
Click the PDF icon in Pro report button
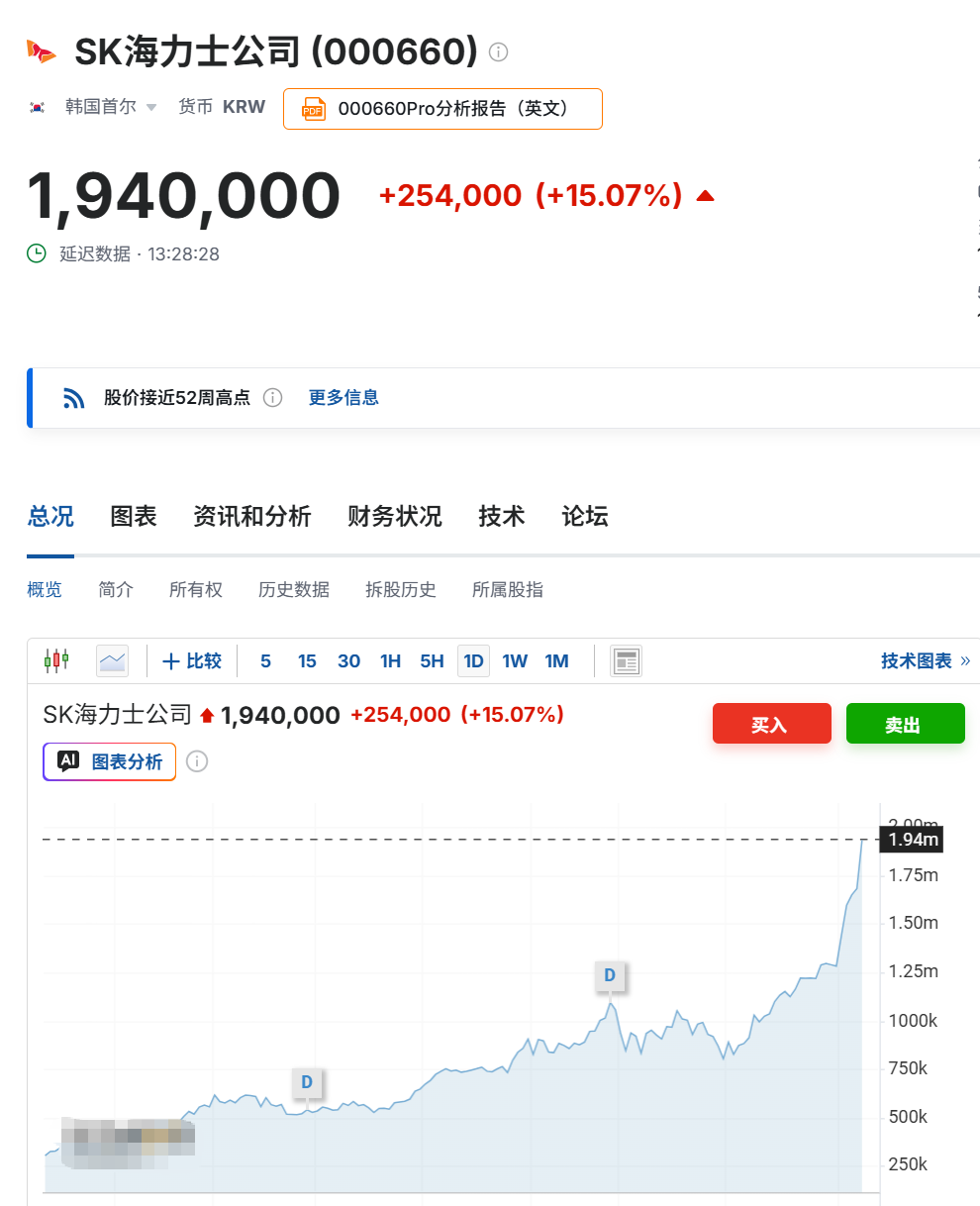(314, 109)
